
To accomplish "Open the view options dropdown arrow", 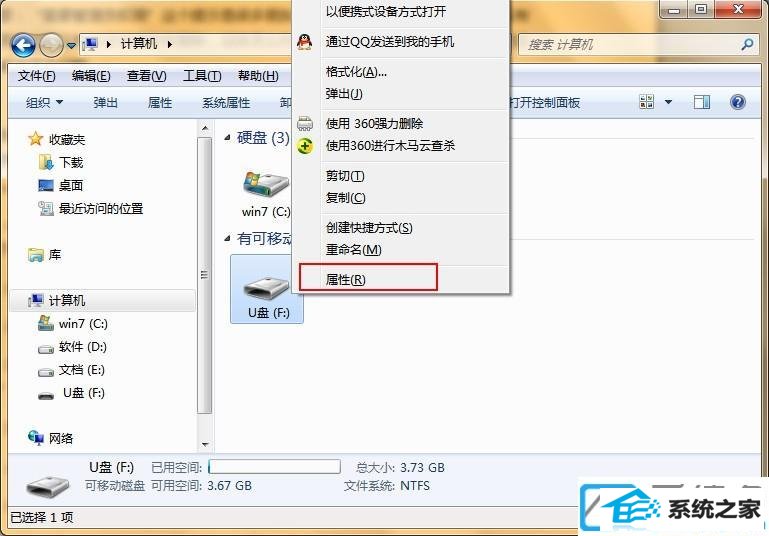I will coord(668,102).
